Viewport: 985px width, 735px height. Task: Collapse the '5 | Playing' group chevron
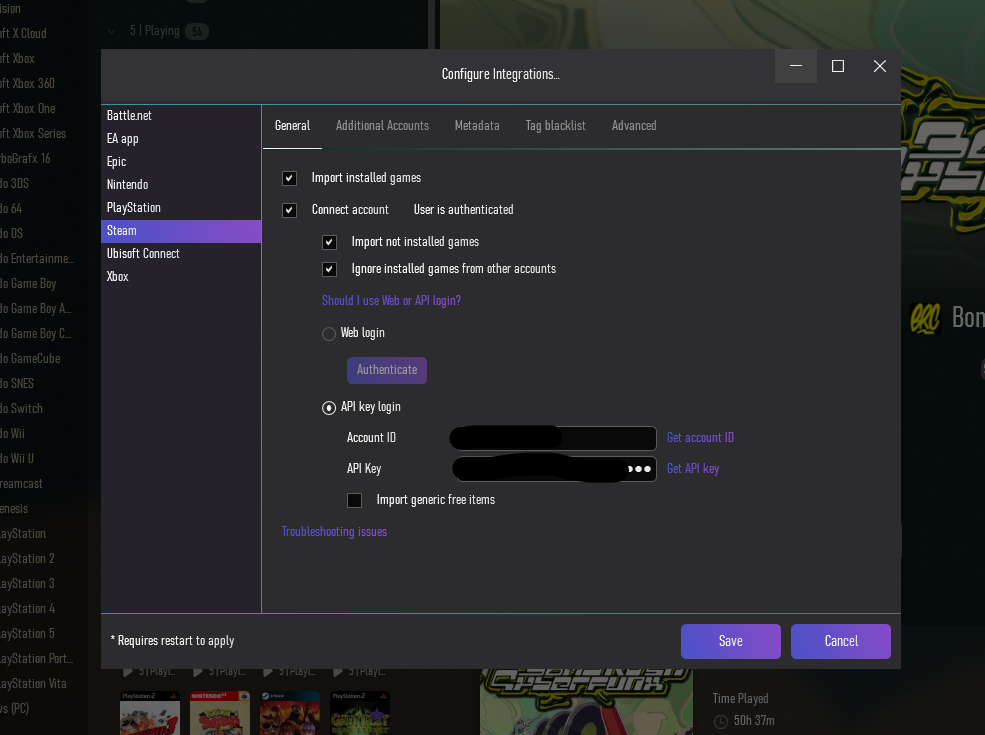111,31
